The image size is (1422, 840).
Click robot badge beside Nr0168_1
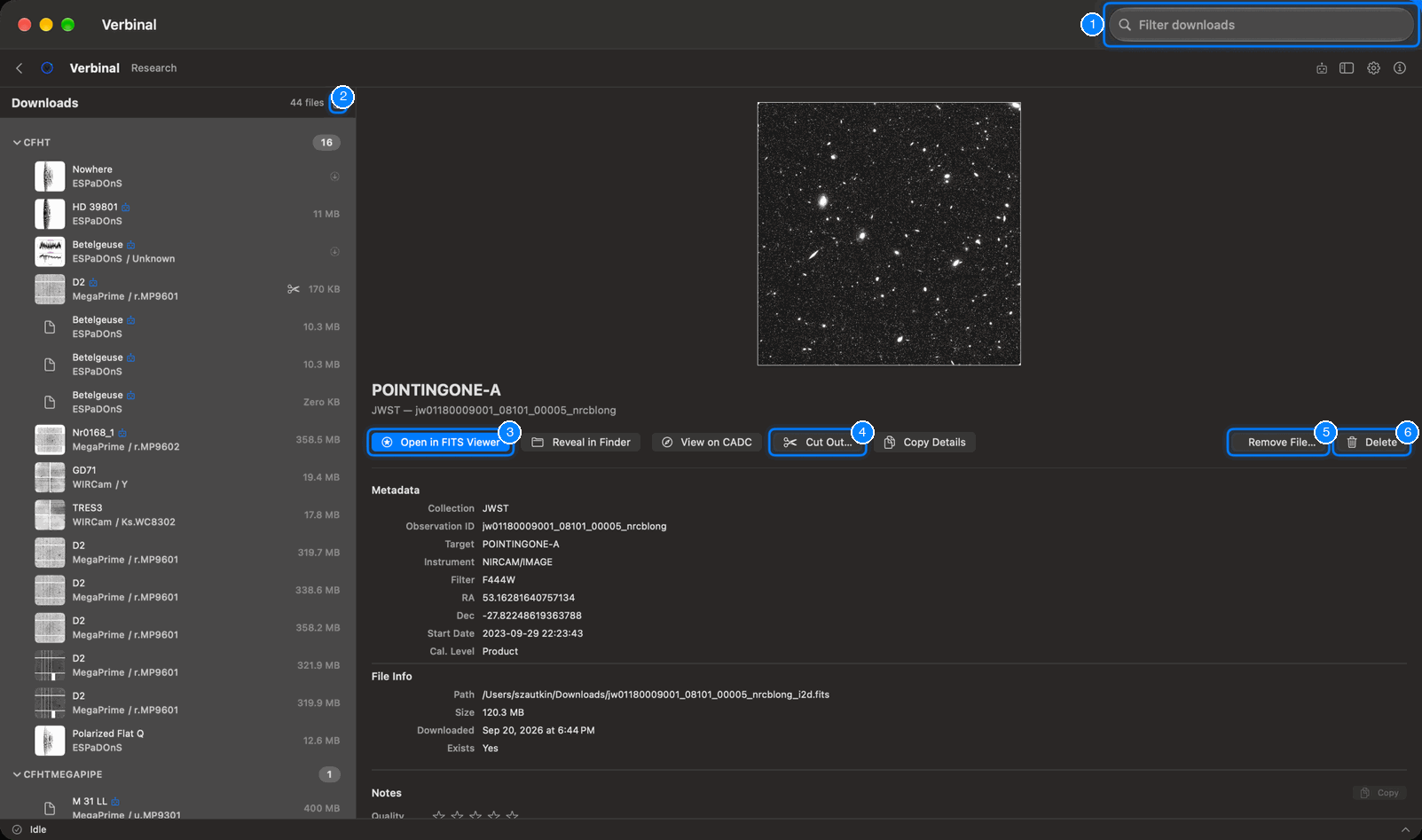[122, 433]
